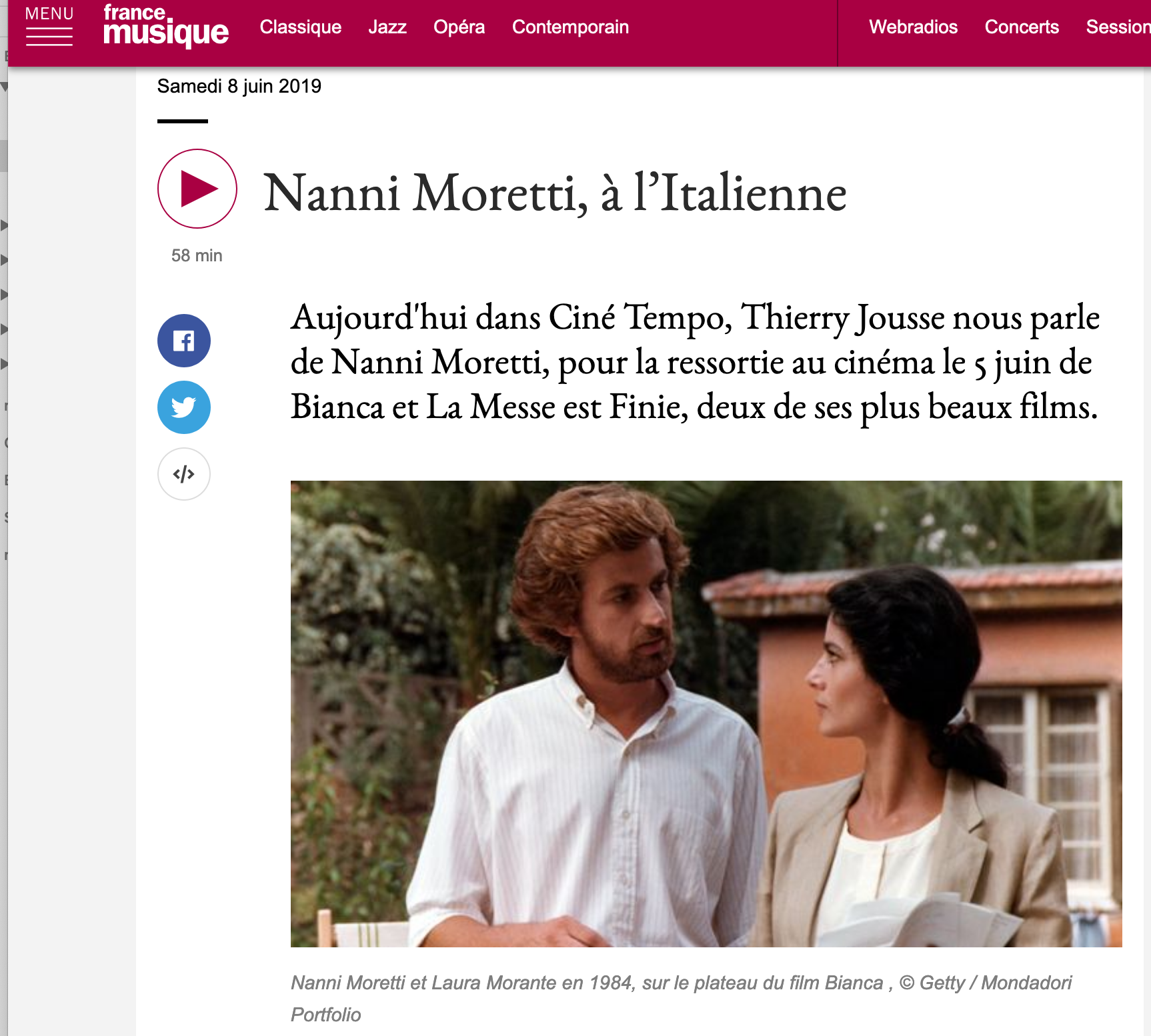Open the embed code icon
Image resolution: width=1151 pixels, height=1036 pixels.
coord(184,474)
